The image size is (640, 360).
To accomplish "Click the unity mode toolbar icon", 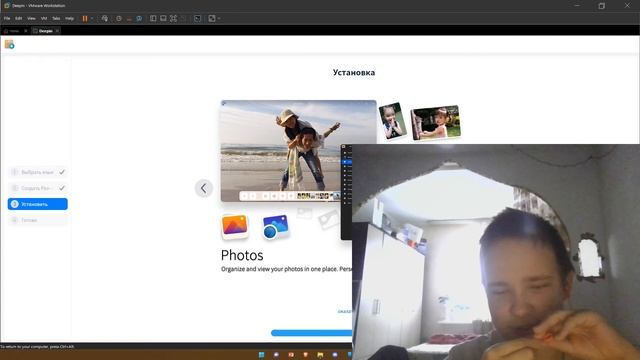I will 183,18.
